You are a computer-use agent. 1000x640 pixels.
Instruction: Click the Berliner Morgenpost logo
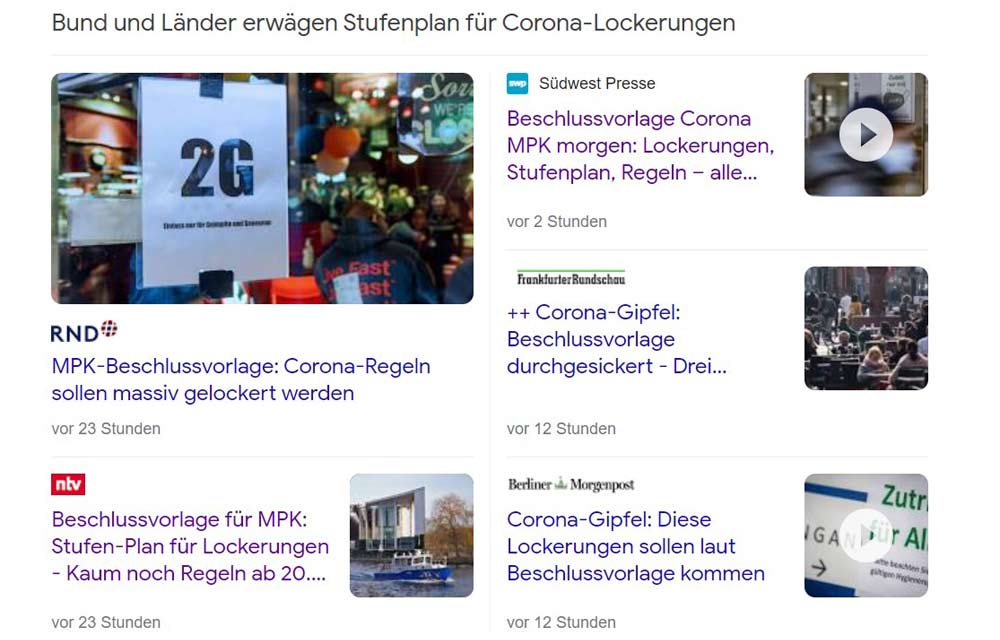pos(571,484)
